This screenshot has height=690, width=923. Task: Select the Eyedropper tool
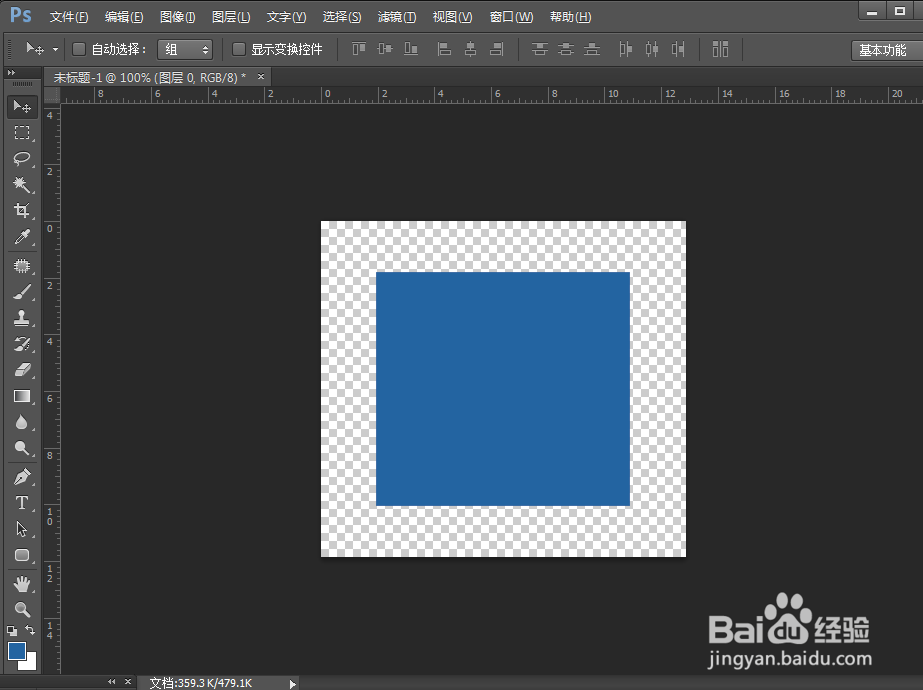[22, 237]
